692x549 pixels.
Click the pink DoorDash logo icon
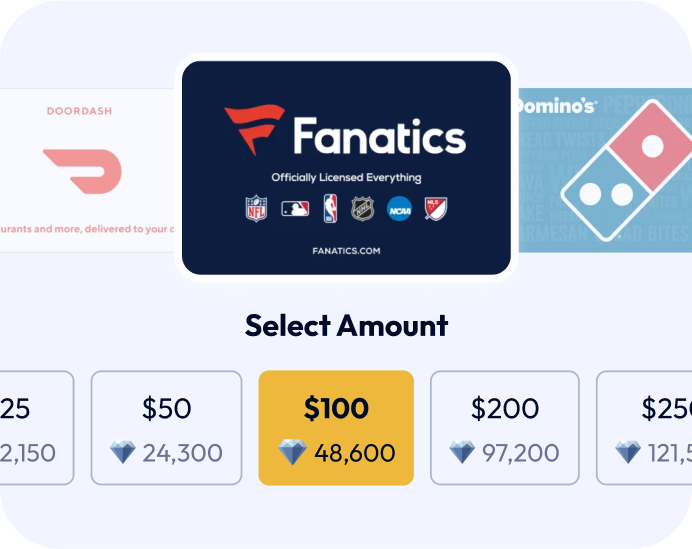coord(82,171)
